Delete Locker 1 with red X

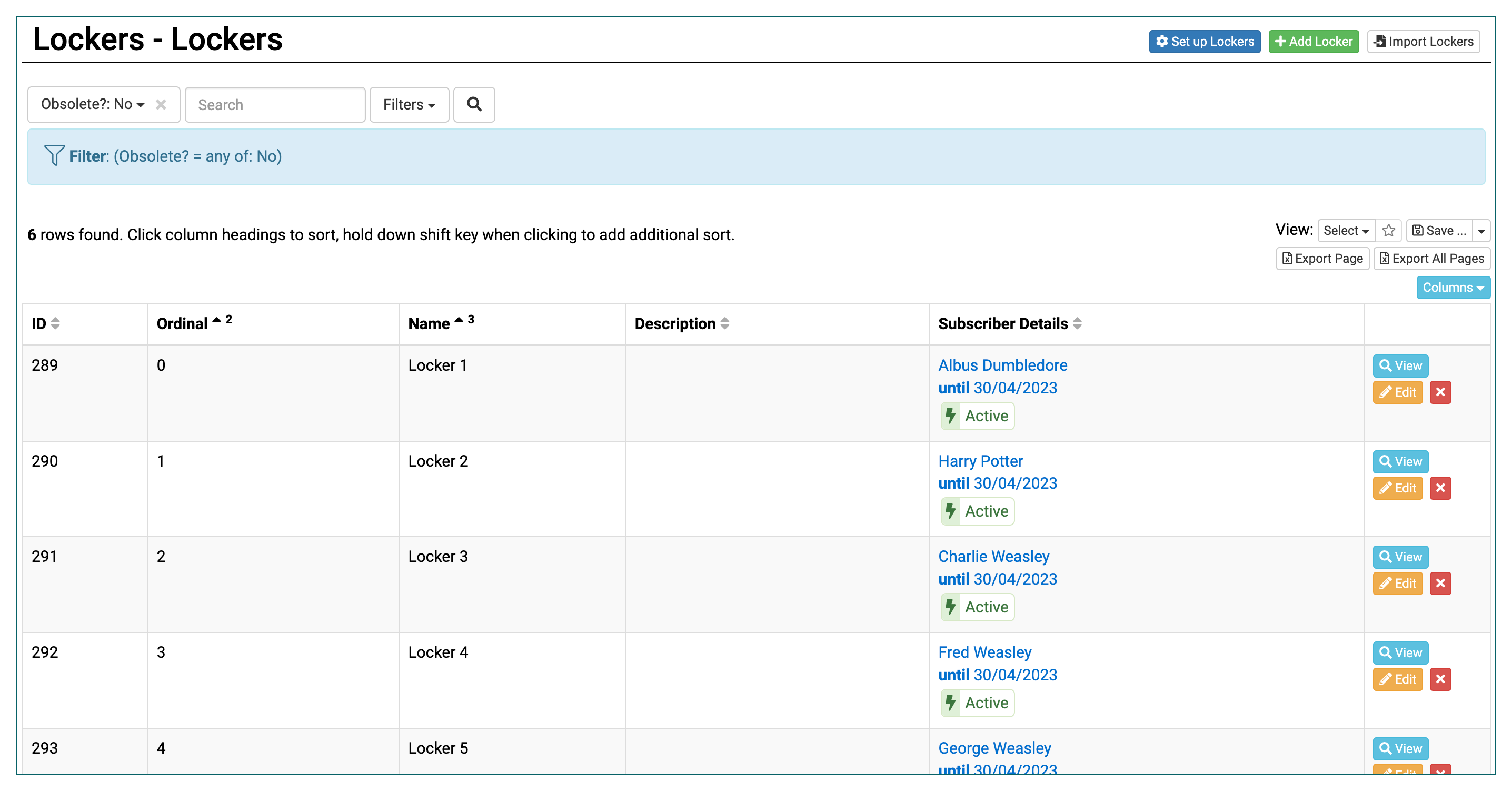click(x=1440, y=392)
